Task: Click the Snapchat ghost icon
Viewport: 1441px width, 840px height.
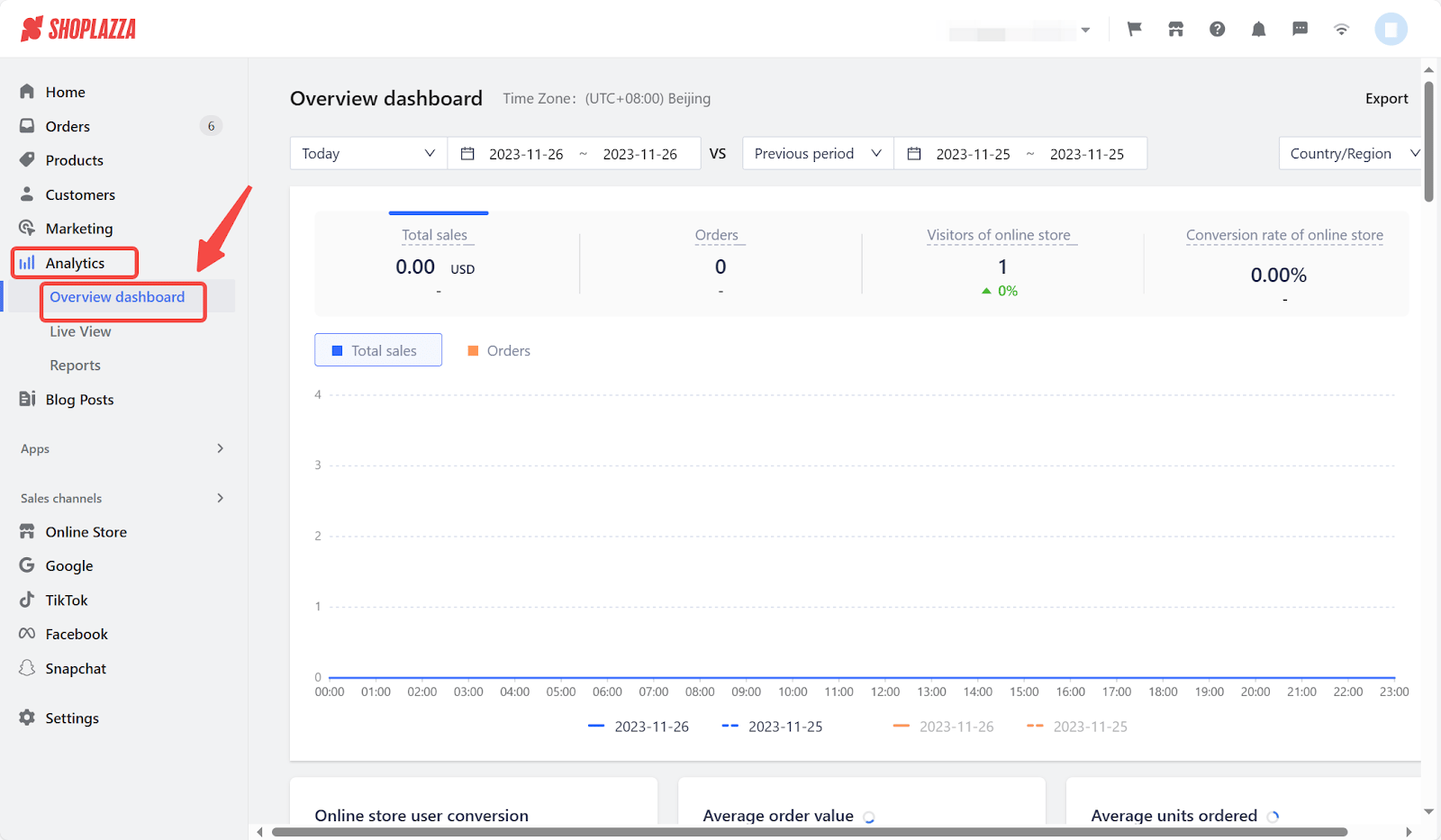Action: (x=27, y=668)
